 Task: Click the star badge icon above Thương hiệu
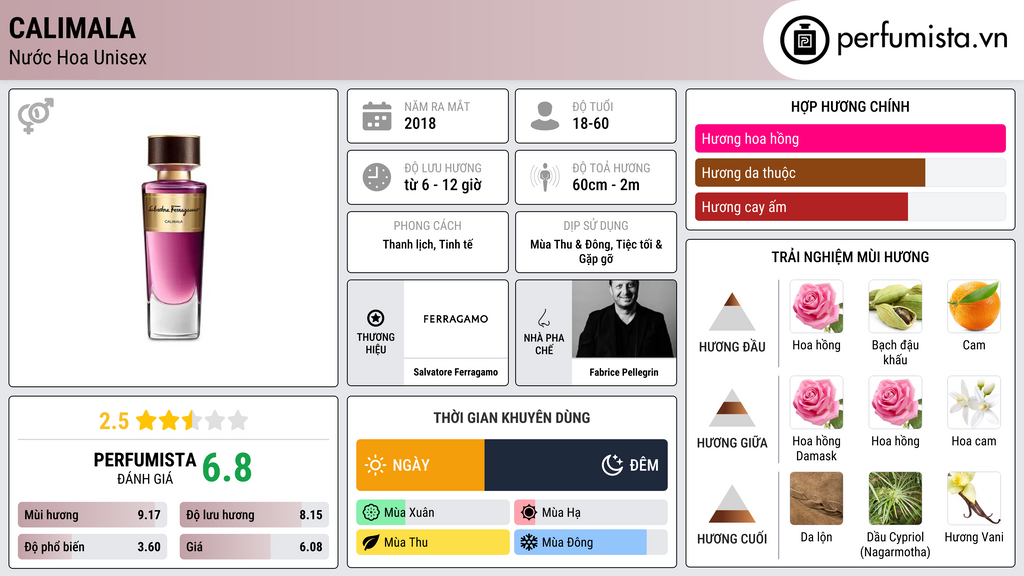(x=376, y=318)
